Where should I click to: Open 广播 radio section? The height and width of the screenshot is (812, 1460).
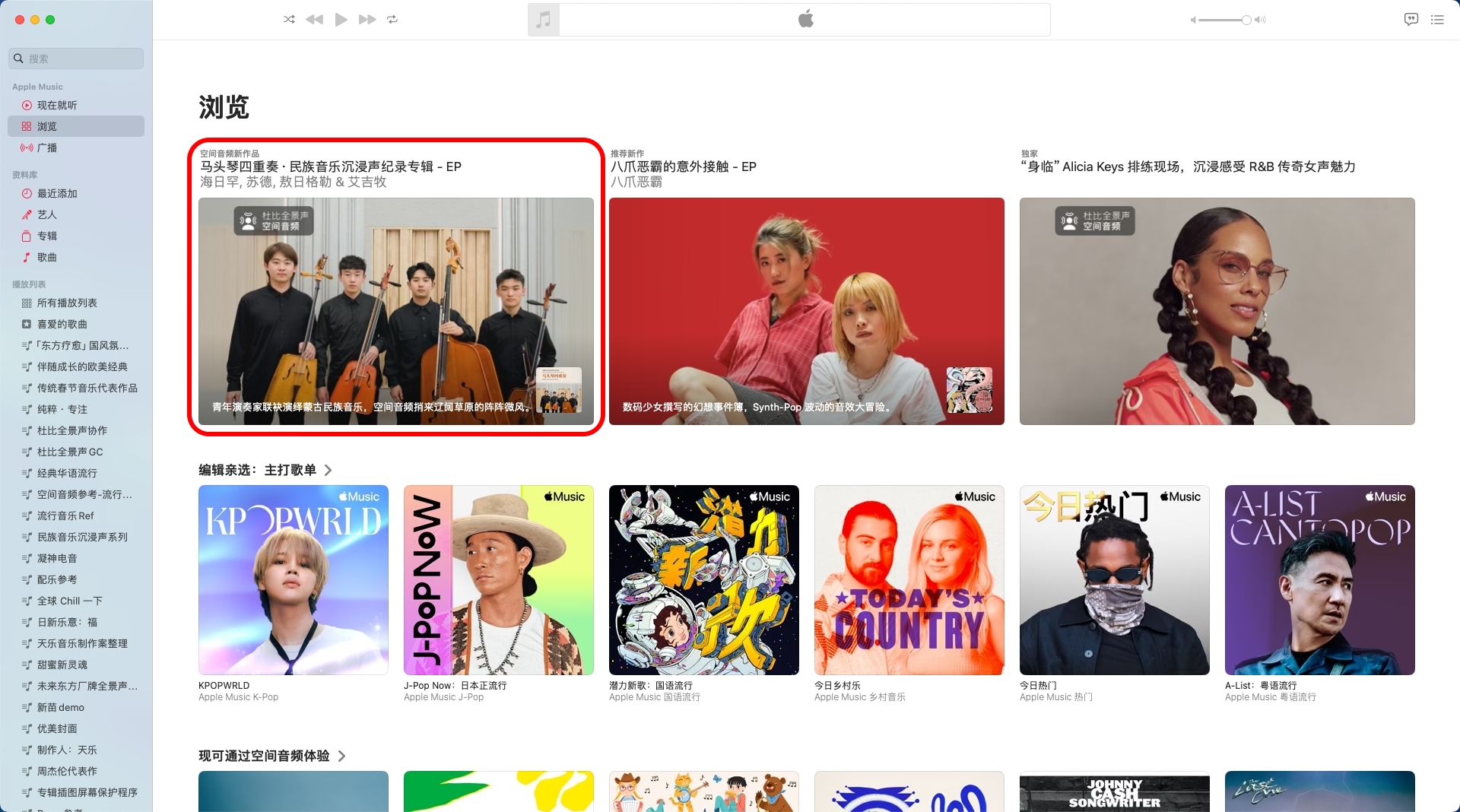(x=76, y=147)
